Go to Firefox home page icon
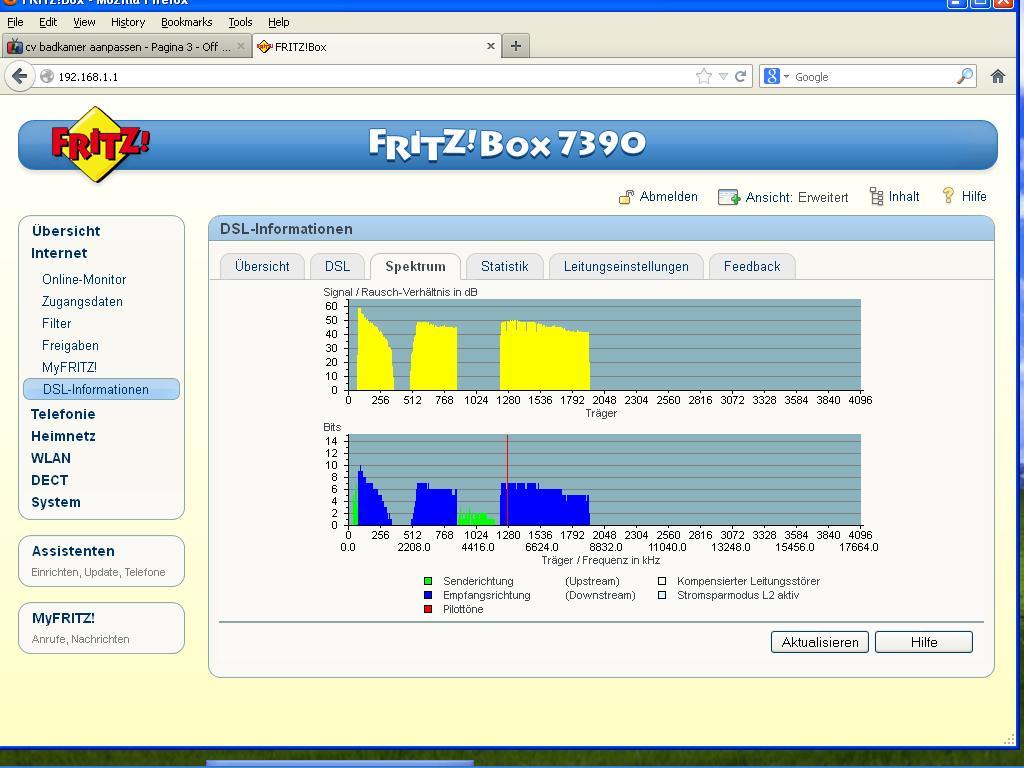 (x=997, y=76)
